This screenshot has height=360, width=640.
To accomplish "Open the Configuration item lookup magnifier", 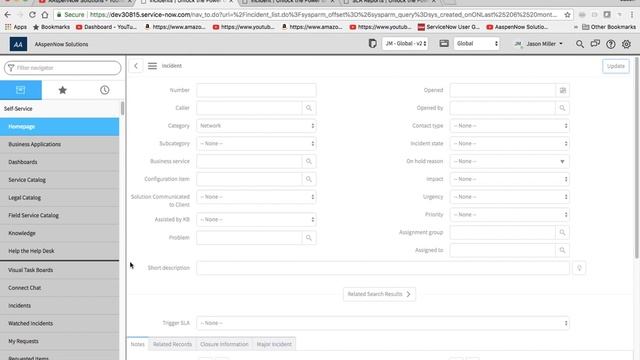I will pyautogui.click(x=309, y=179).
